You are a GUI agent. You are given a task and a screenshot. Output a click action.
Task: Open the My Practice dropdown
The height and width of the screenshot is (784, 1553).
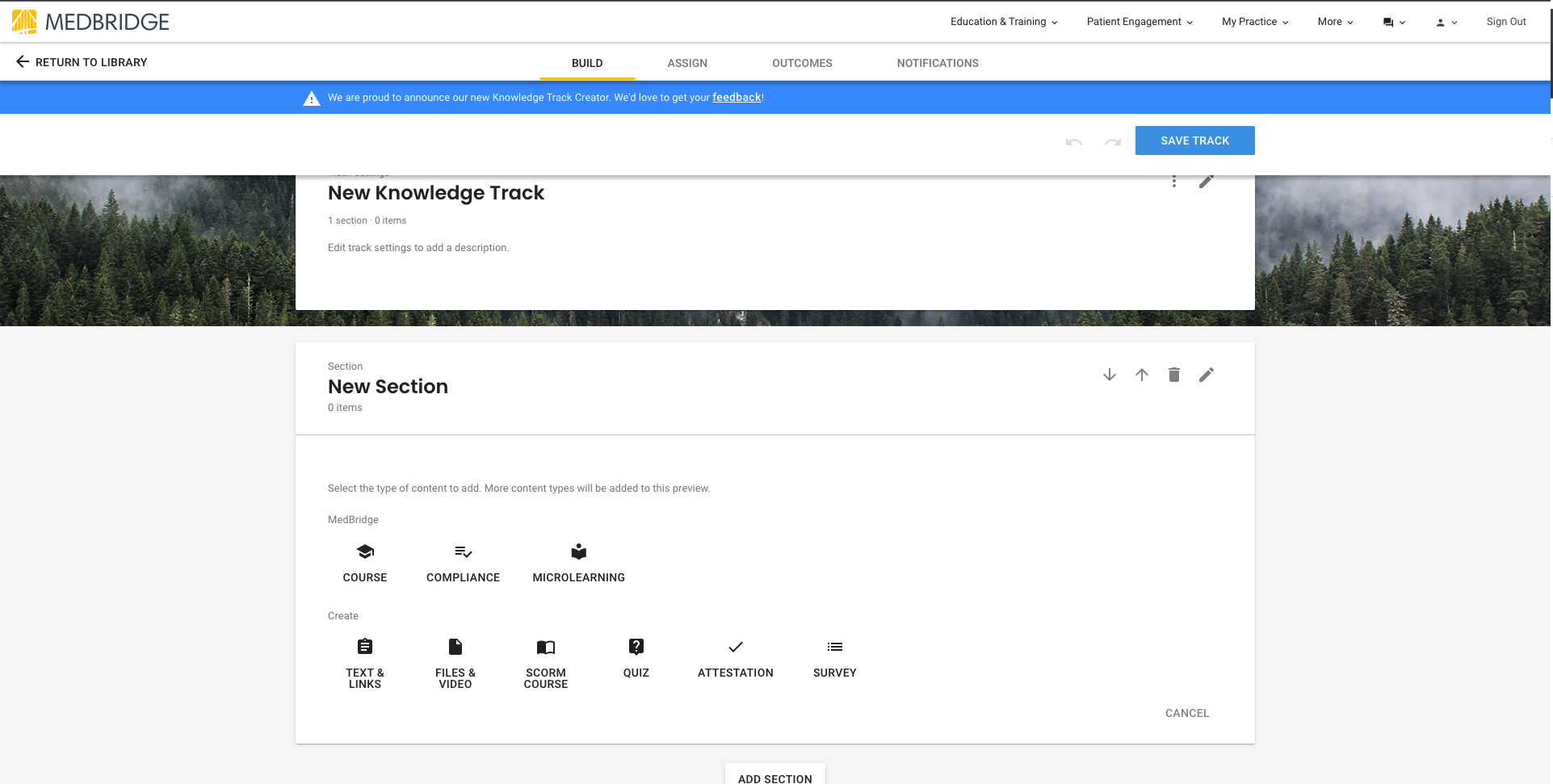(x=1255, y=22)
